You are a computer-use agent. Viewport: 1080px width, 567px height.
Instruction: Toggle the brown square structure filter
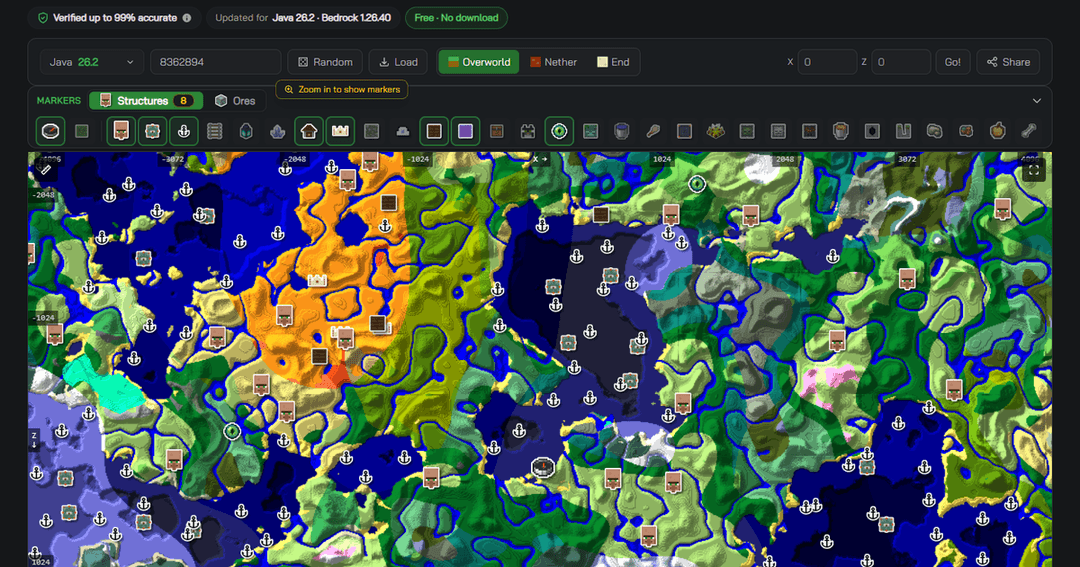tap(434, 131)
